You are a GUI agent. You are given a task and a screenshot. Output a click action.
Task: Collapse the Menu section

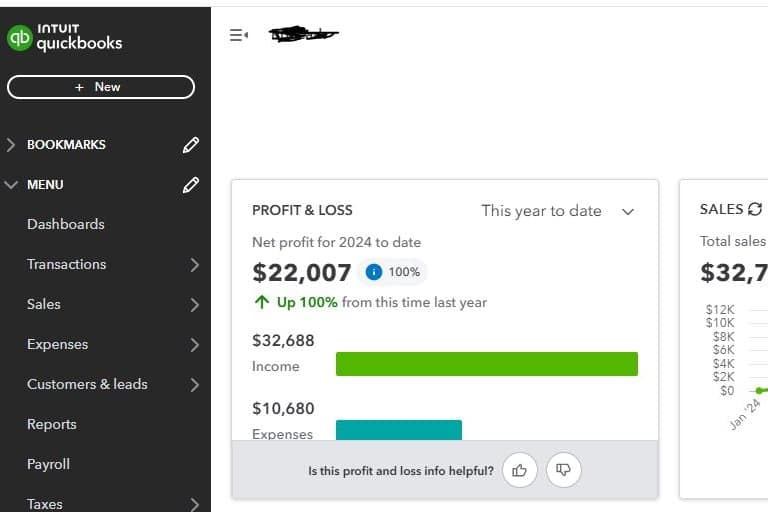coord(11,185)
